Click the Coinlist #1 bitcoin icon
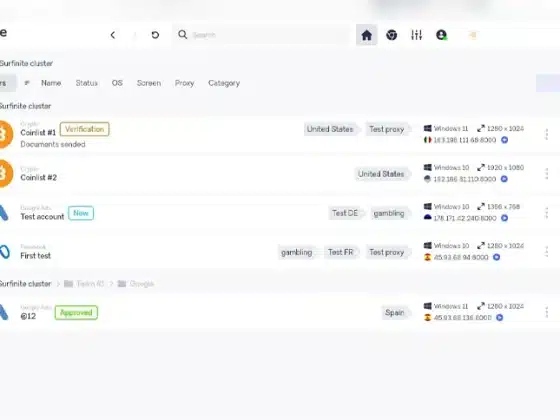Image resolution: width=560 pixels, height=420 pixels. [6, 134]
